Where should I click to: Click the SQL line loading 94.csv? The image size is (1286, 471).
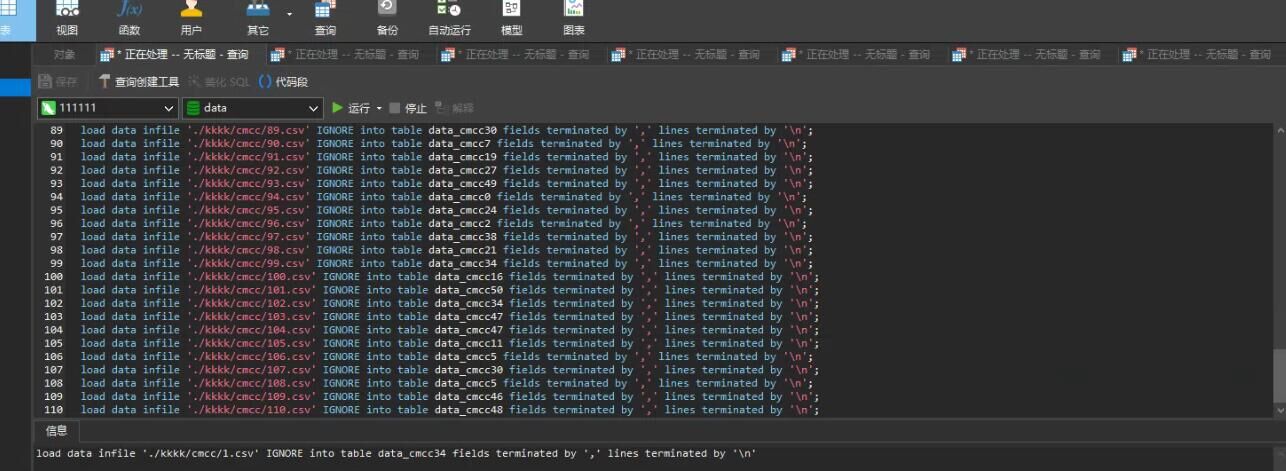tap(444, 197)
